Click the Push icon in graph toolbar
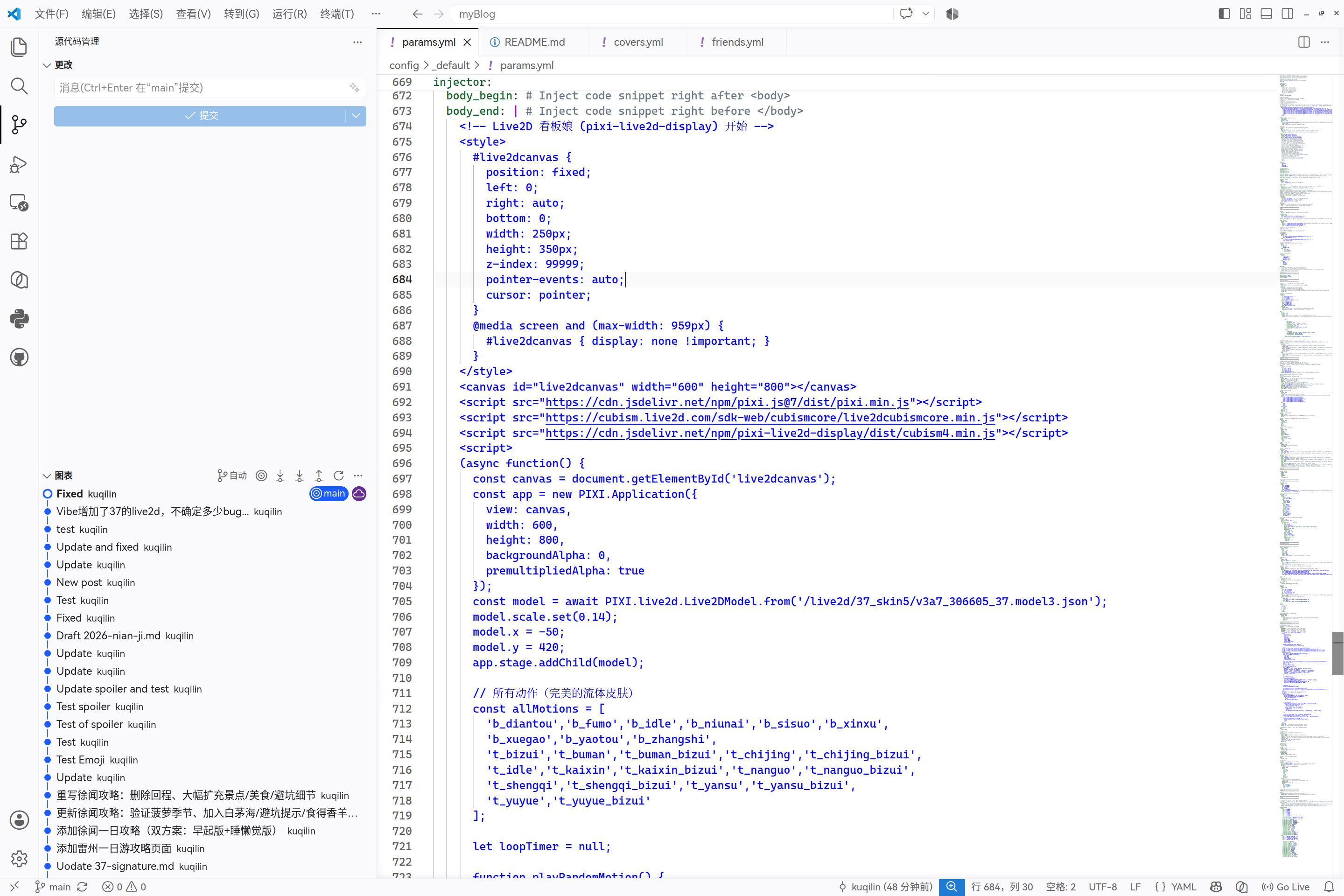The width and height of the screenshot is (1344, 896). click(x=319, y=476)
